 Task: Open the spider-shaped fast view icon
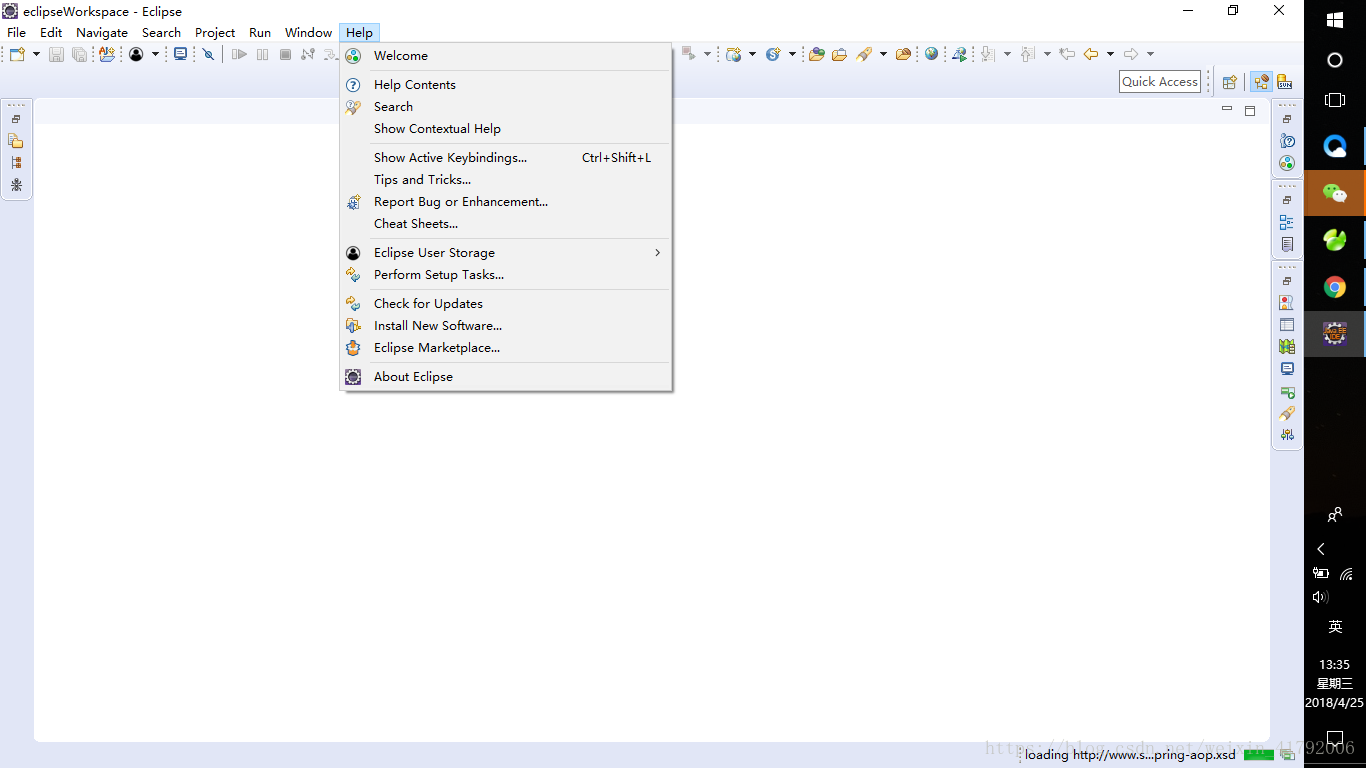(16, 185)
